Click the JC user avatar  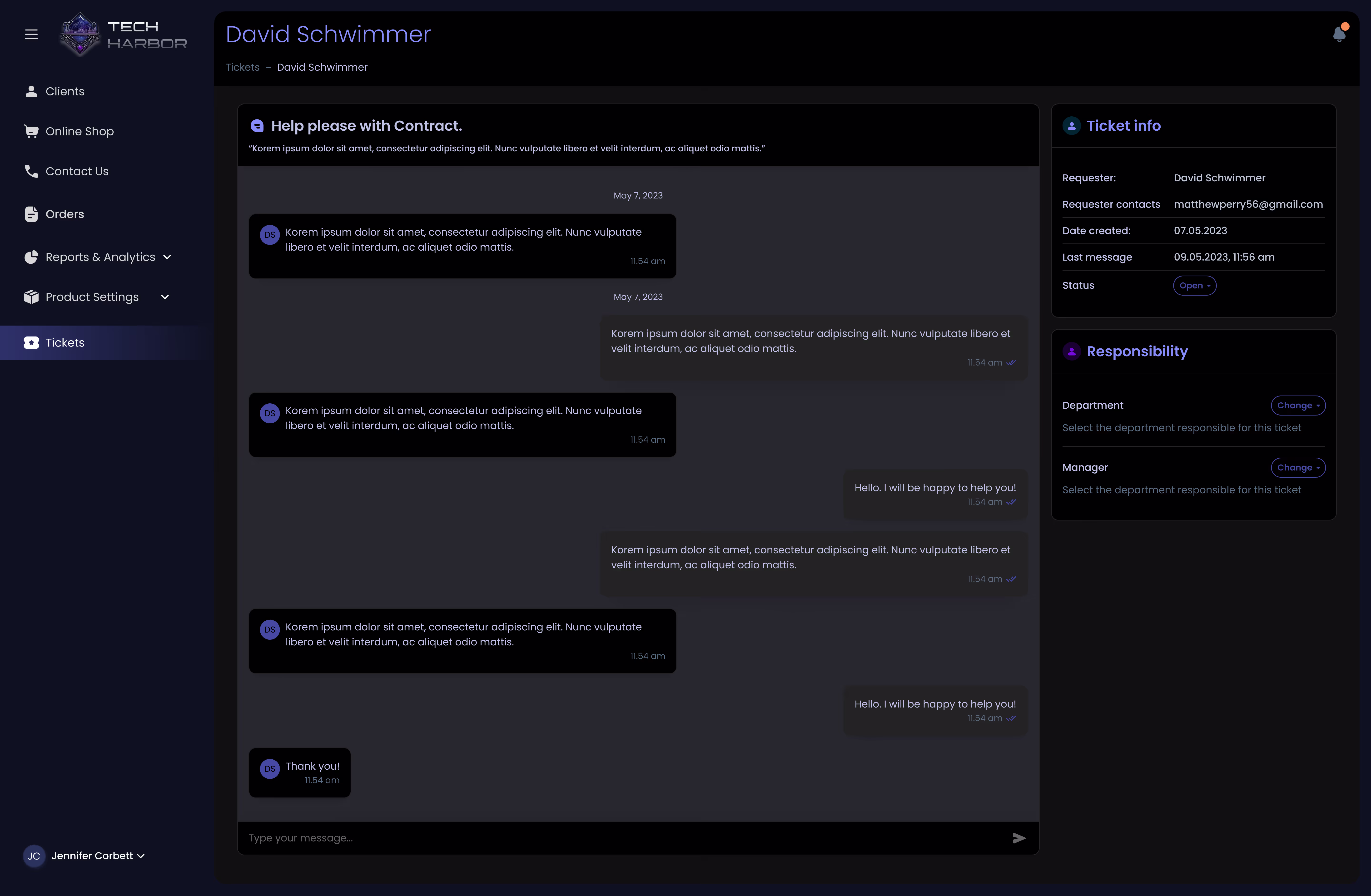34,856
